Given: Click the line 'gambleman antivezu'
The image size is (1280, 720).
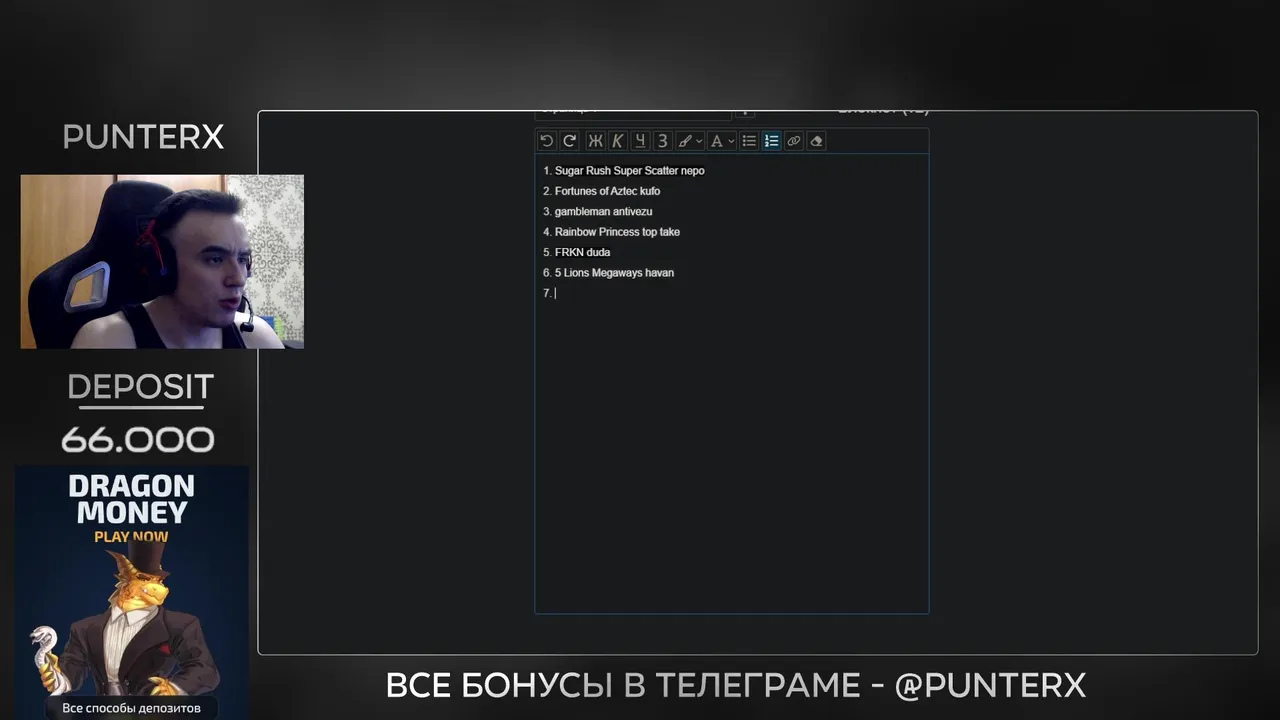Looking at the screenshot, I should tap(603, 212).
